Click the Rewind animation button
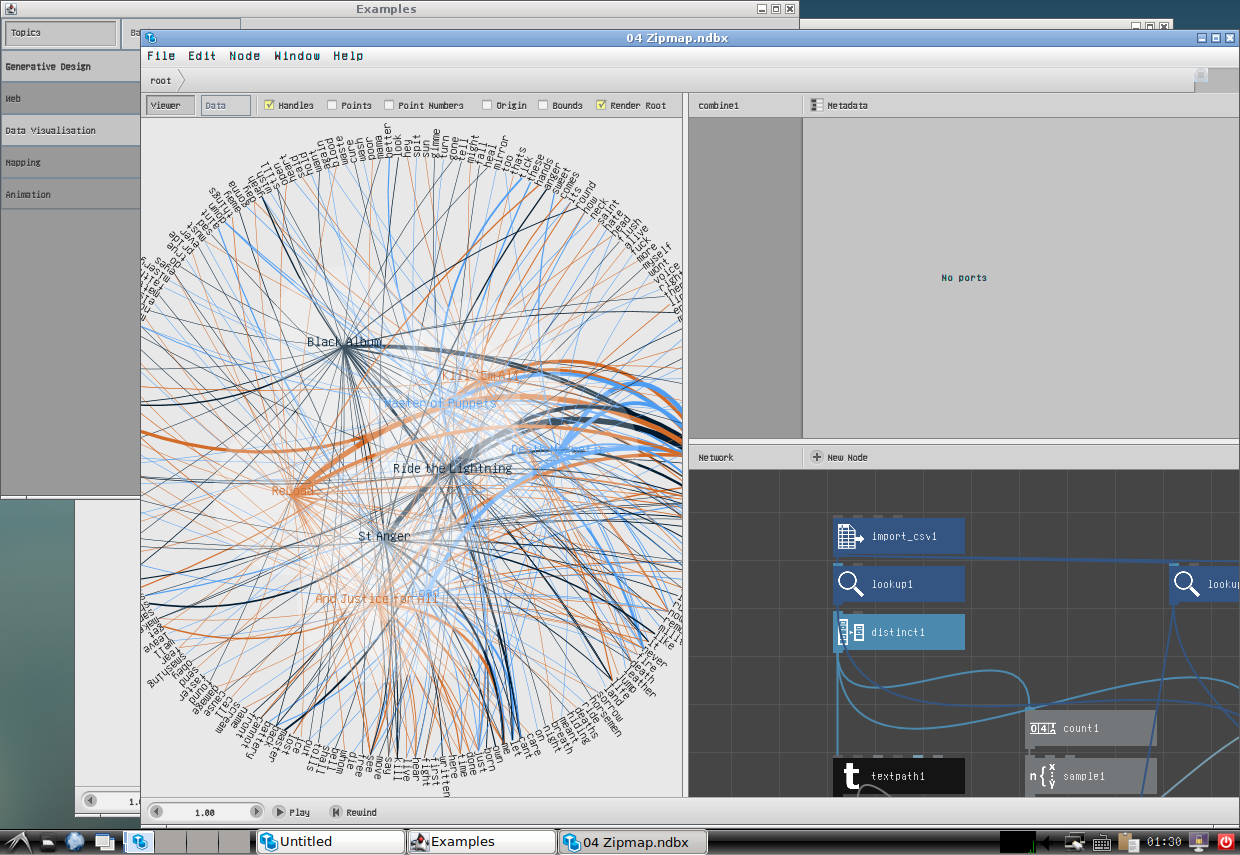This screenshot has height=855, width=1240. click(353, 812)
